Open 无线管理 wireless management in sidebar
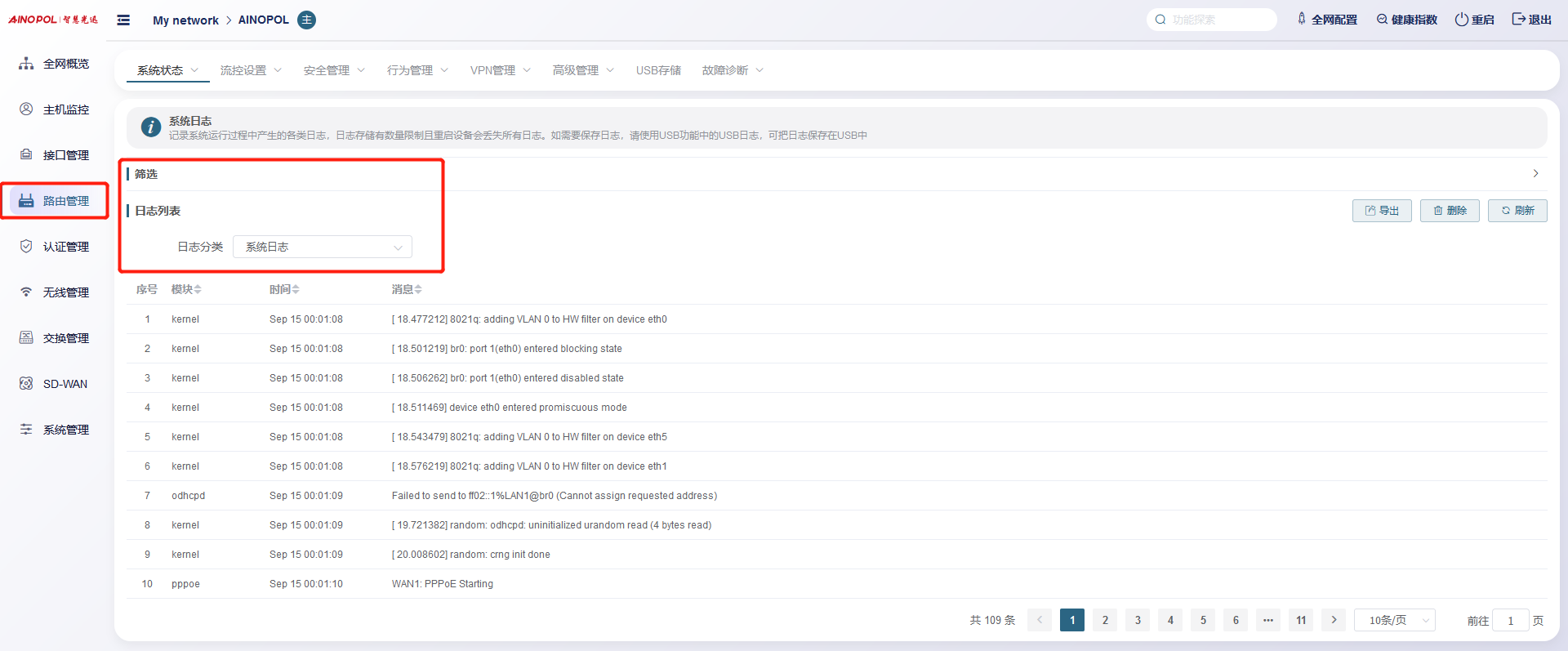Viewport: 1568px width, 651px height. tap(55, 292)
